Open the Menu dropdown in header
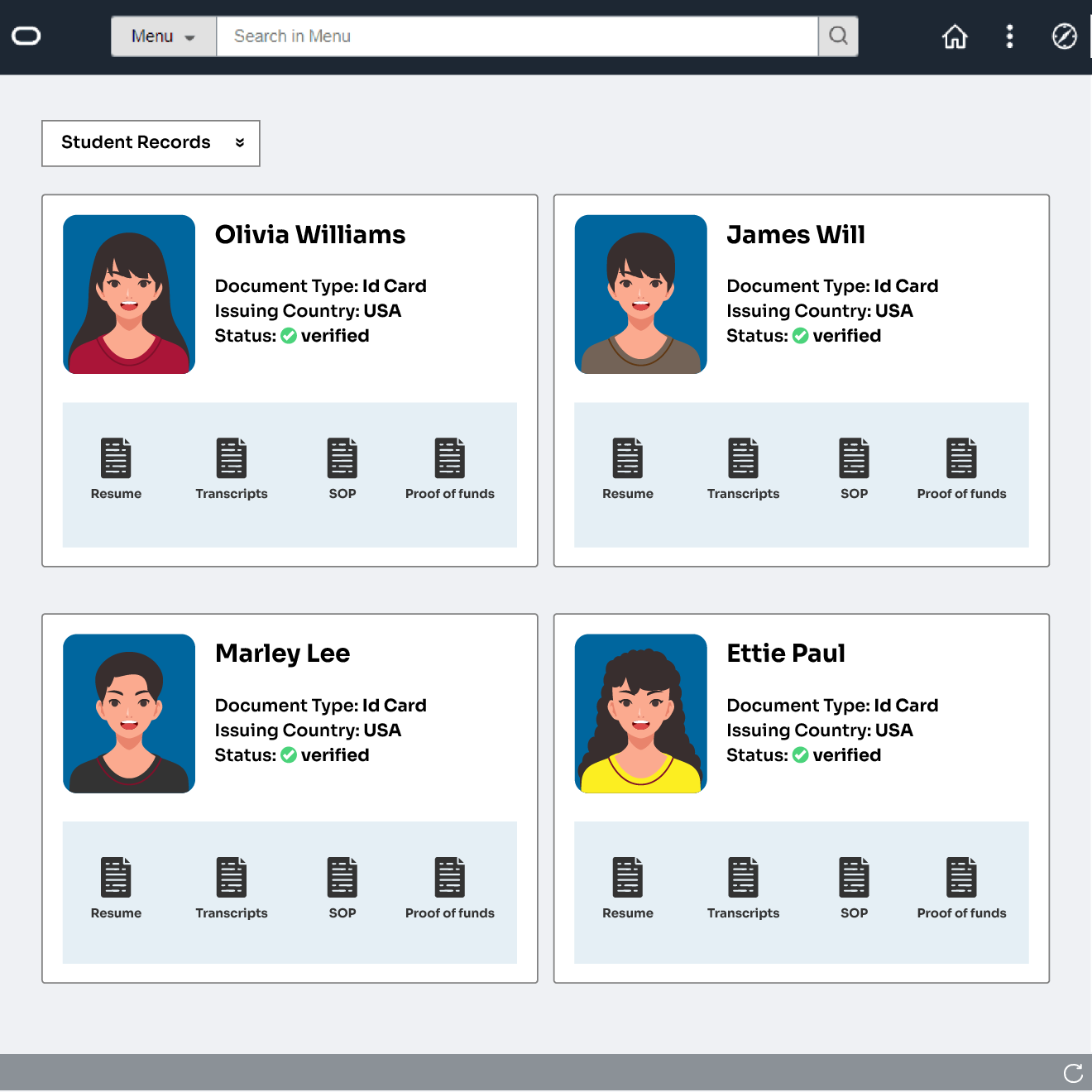Viewport: 1092px width, 1092px height. click(x=163, y=36)
